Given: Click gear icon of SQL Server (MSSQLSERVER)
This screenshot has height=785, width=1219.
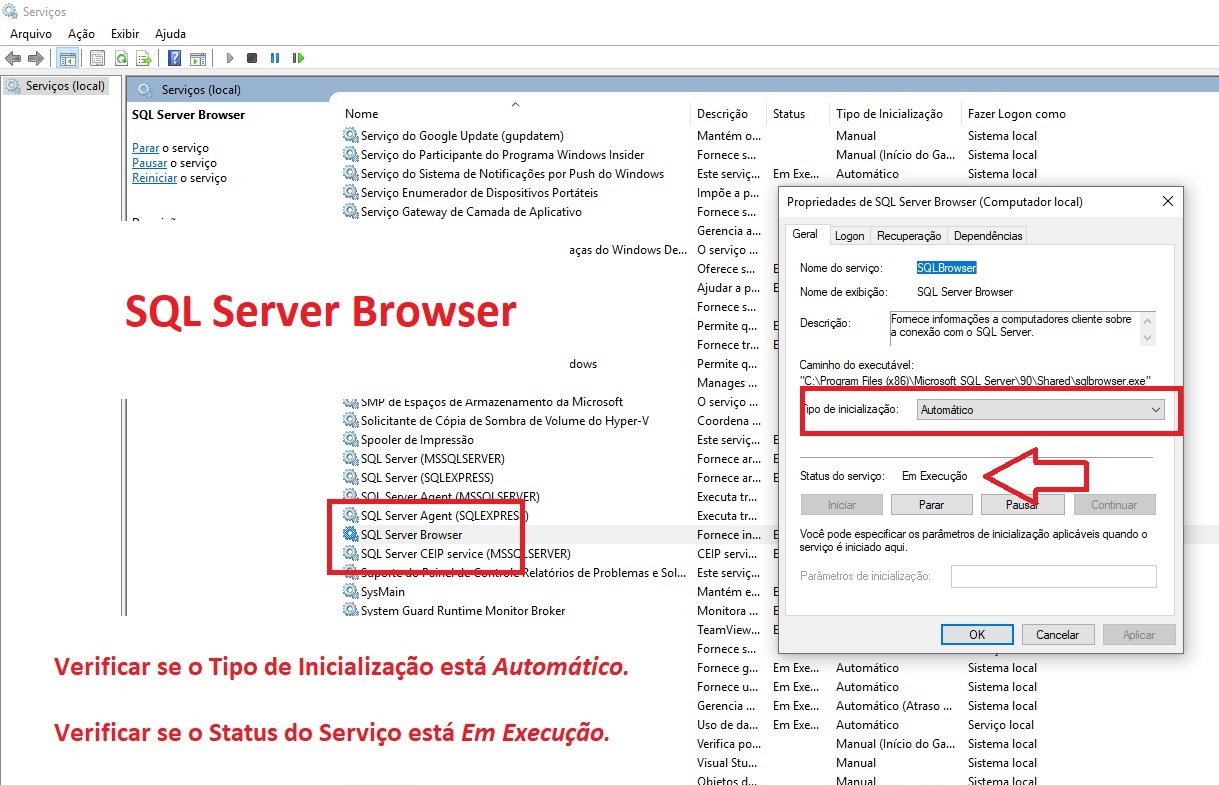Looking at the screenshot, I should tap(350, 459).
